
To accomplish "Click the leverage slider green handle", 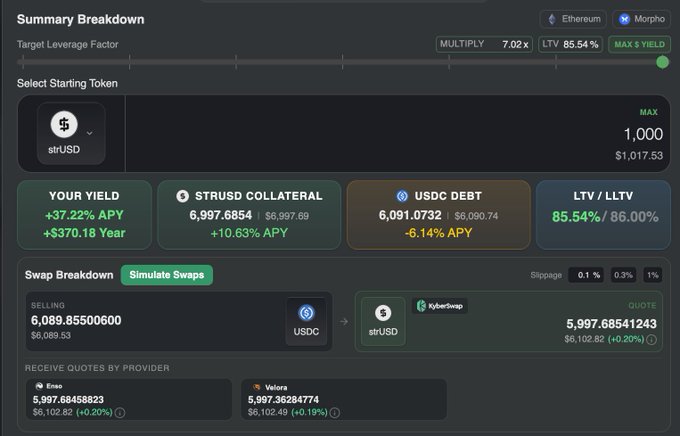I will 662,62.
